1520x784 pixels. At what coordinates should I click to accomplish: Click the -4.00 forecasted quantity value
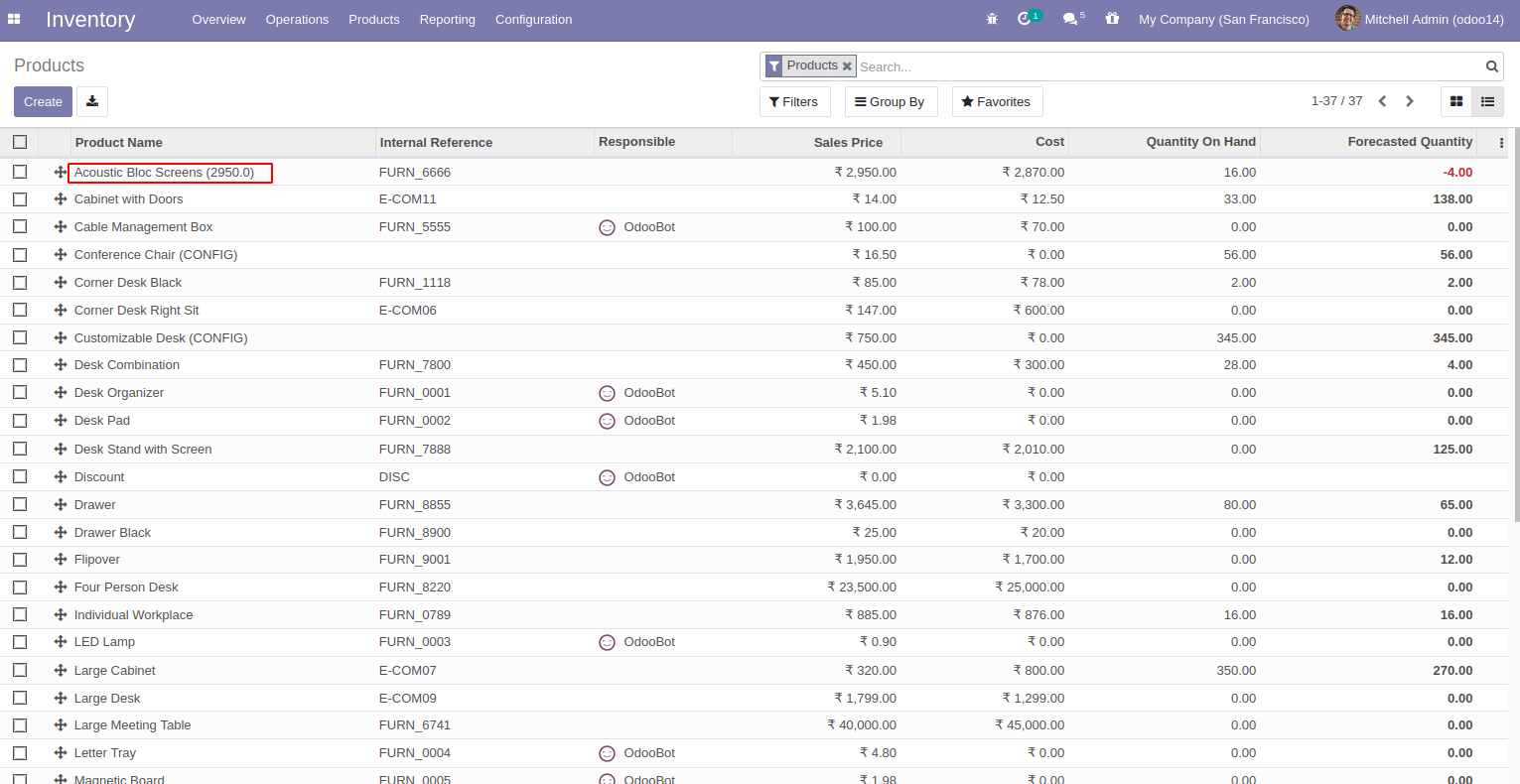point(1457,173)
